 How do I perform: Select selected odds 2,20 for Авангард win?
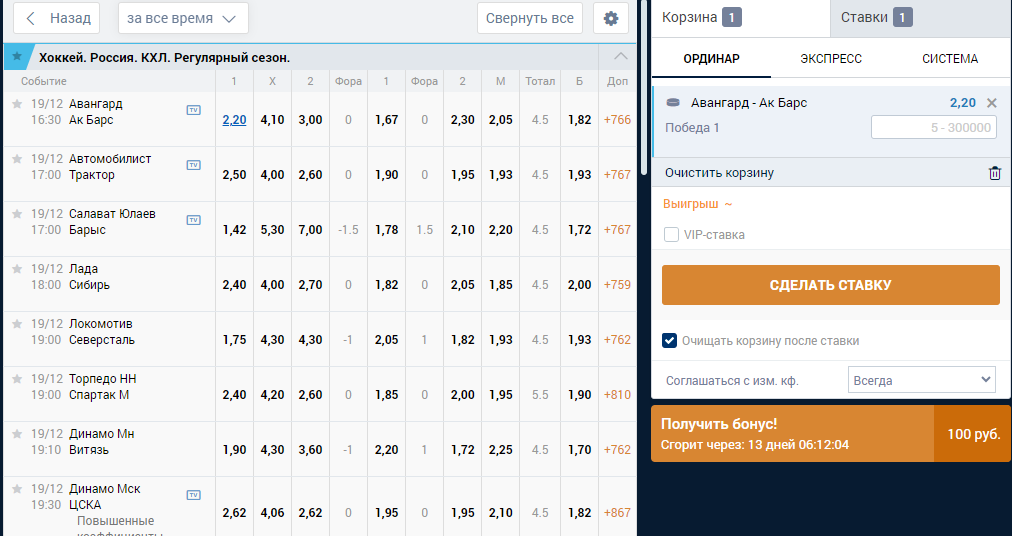point(234,119)
